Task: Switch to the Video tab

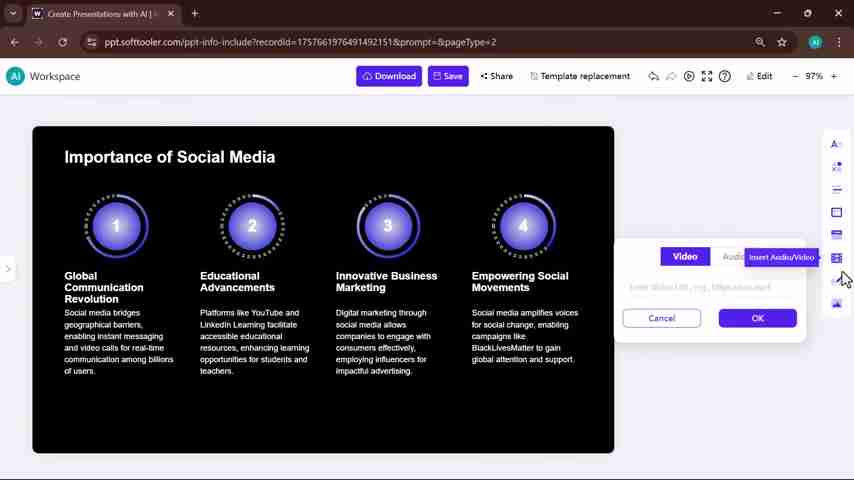Action: point(685,257)
